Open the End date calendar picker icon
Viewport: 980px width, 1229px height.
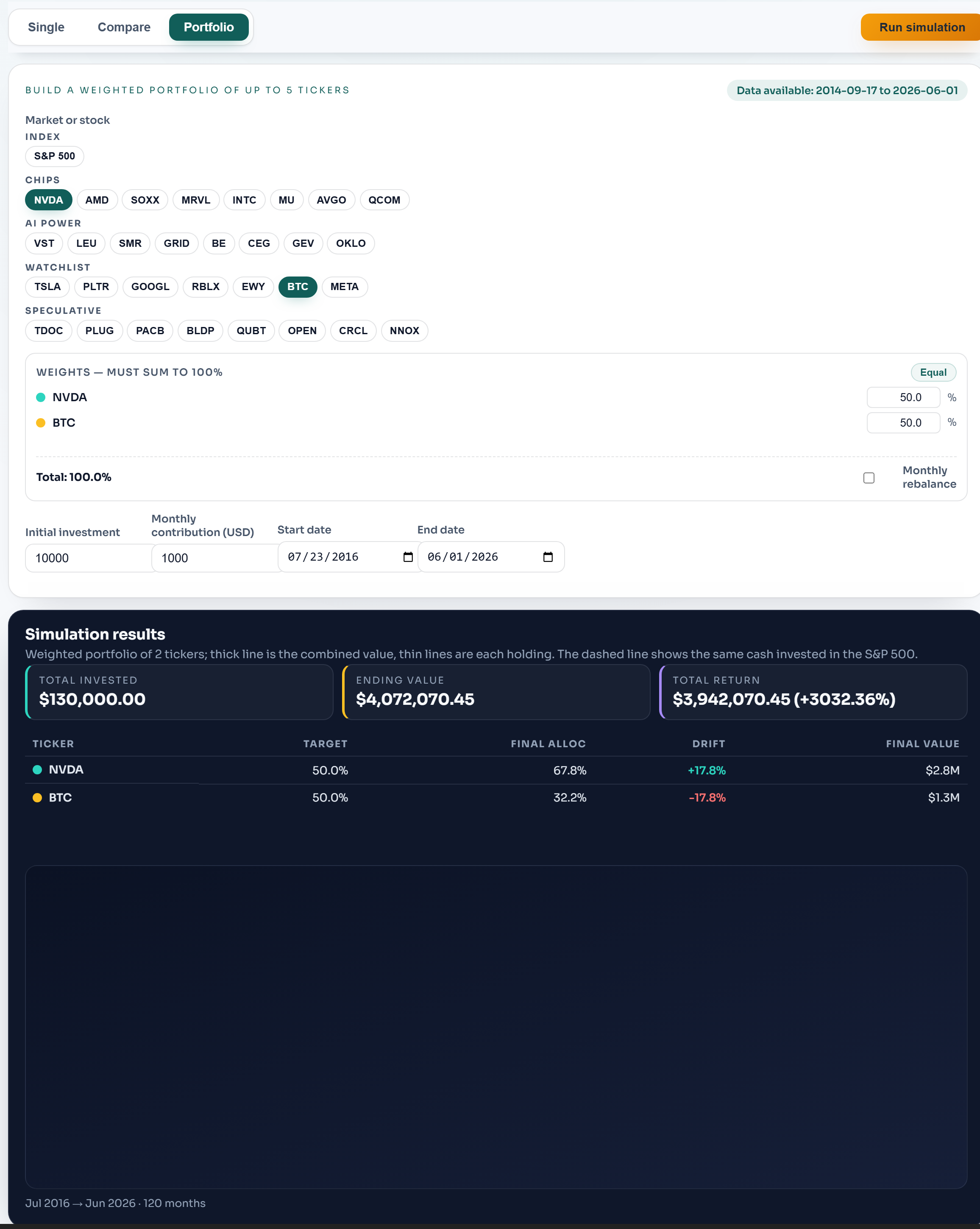click(548, 557)
